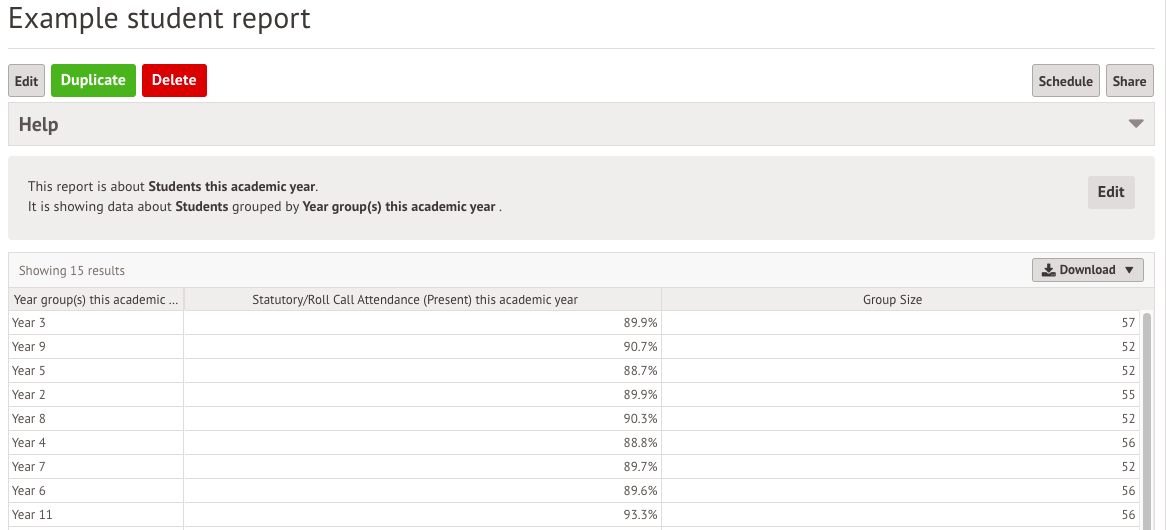Expand the Help section triangle
The image size is (1166, 530).
tap(1136, 124)
